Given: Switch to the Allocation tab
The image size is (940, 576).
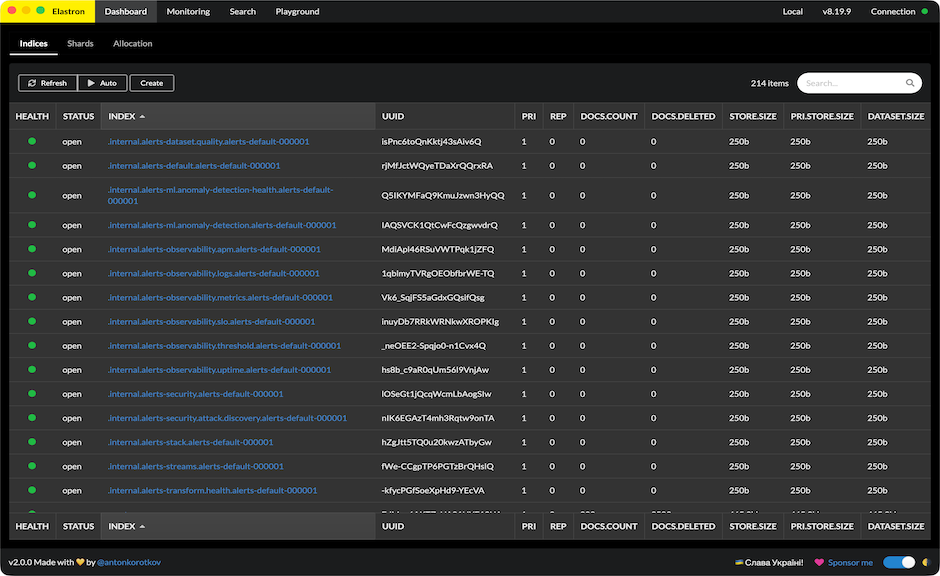Looking at the screenshot, I should click(132, 44).
